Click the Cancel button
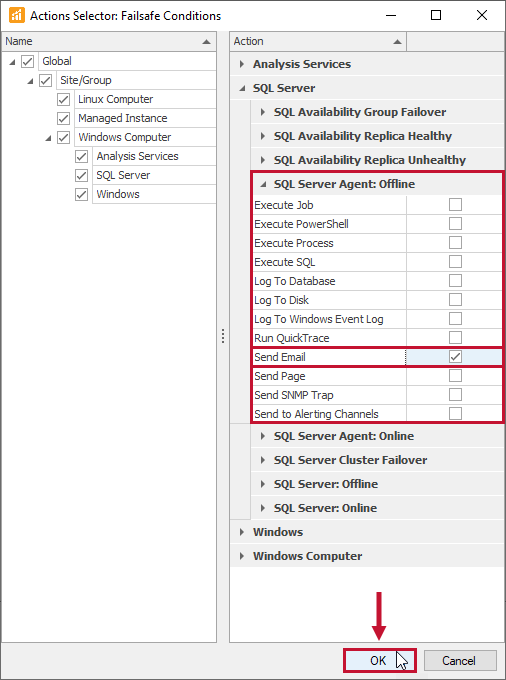Screen dimensions: 506x680 (460, 660)
